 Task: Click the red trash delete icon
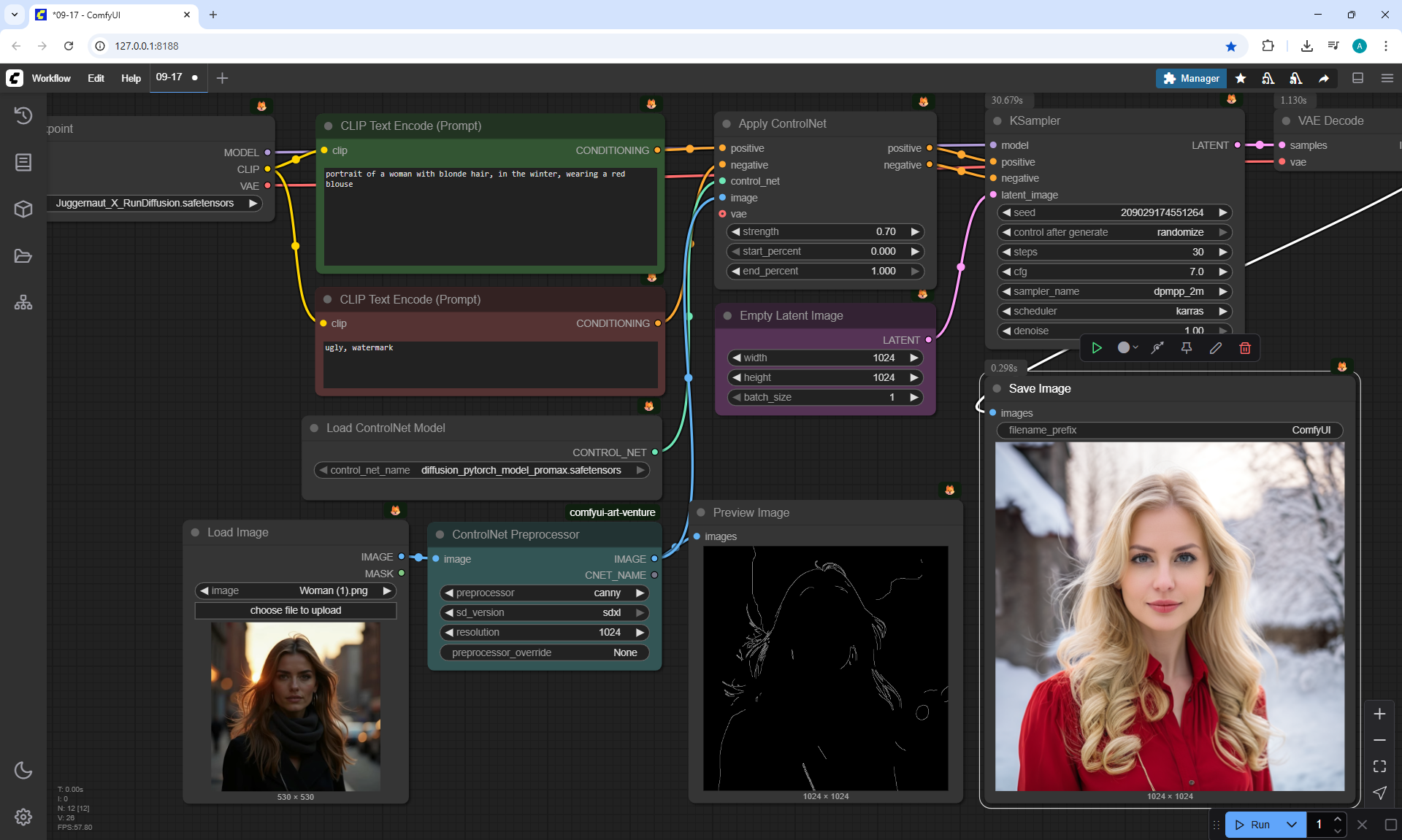coord(1245,348)
